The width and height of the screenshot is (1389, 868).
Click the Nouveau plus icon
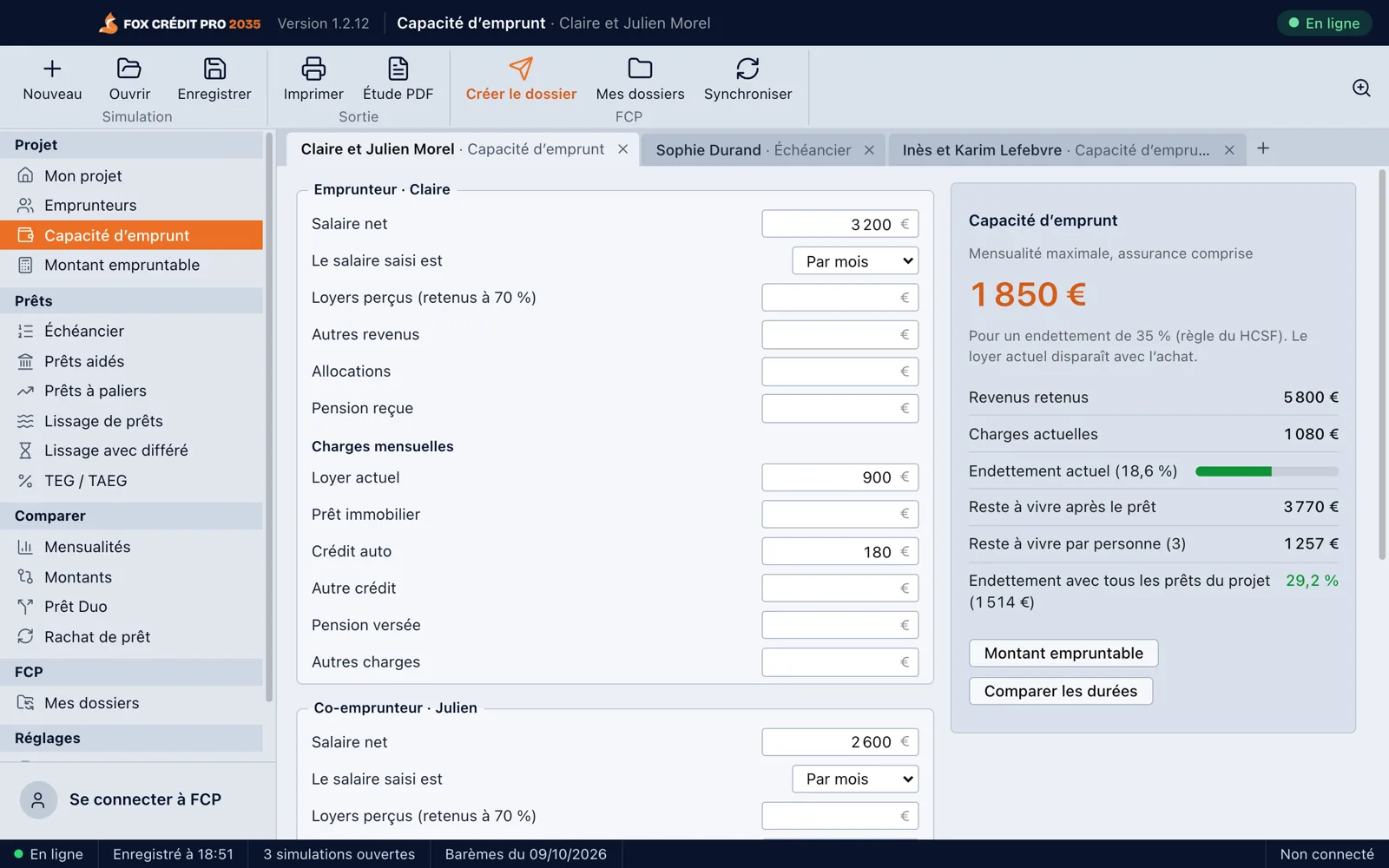pos(52,69)
